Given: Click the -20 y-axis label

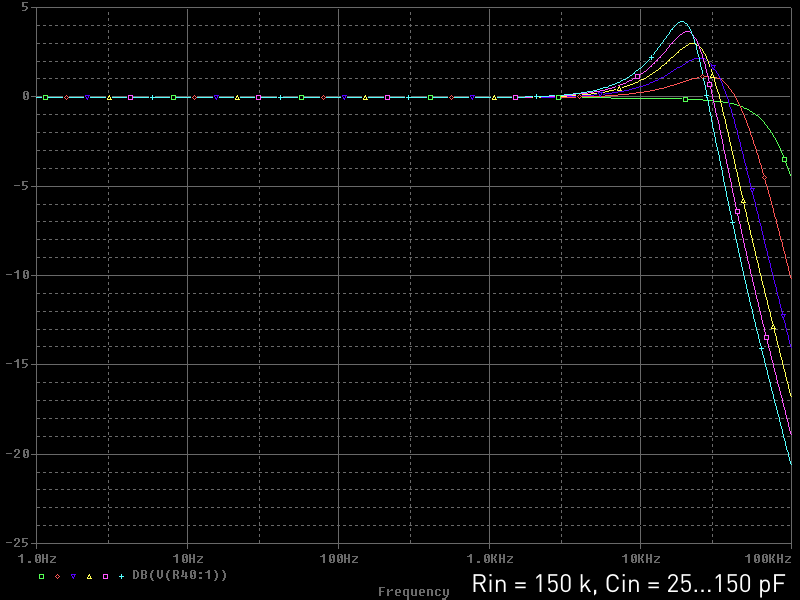Looking at the screenshot, I should coord(17,454).
